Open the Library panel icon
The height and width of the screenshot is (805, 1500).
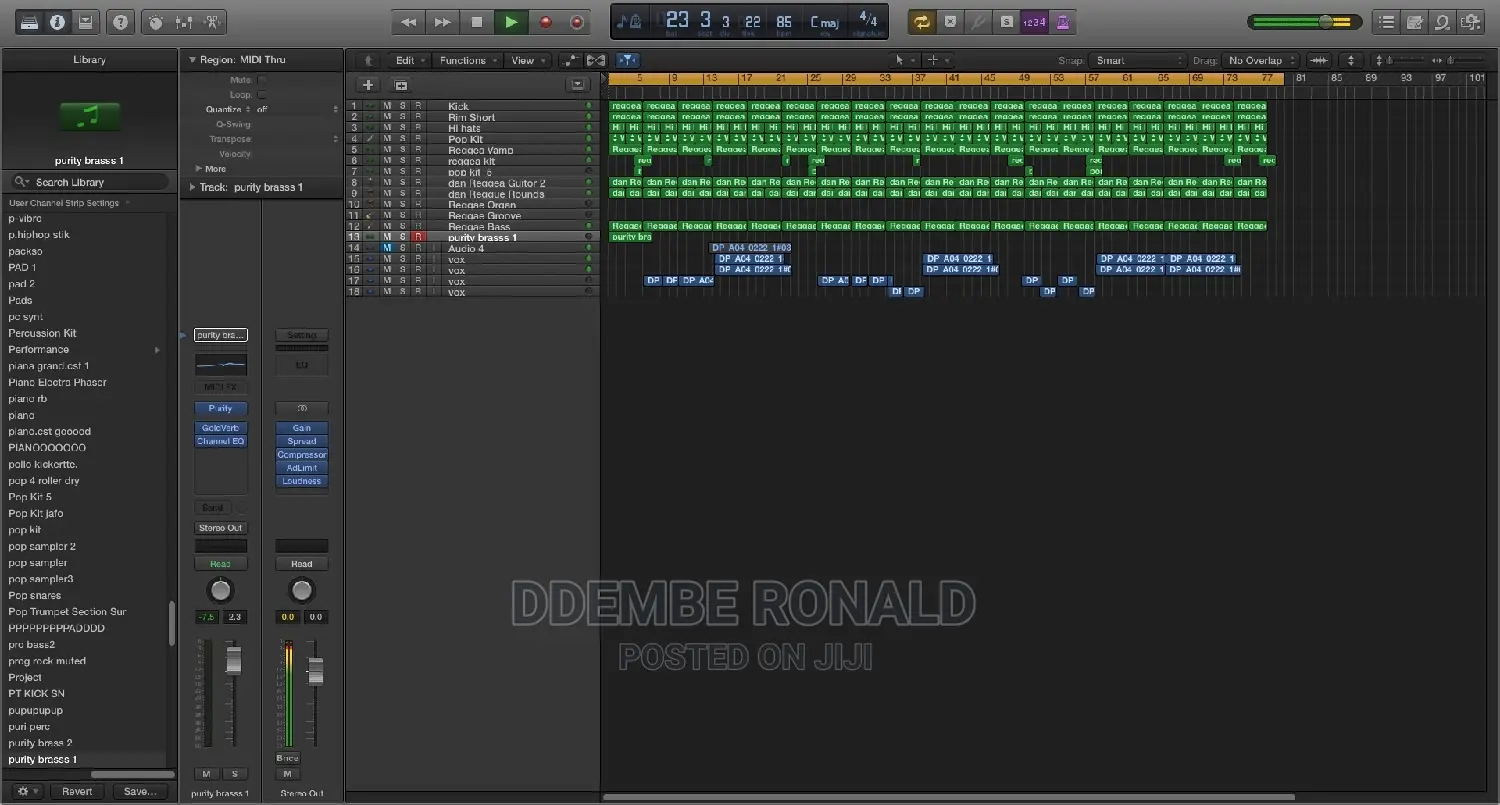click(29, 21)
